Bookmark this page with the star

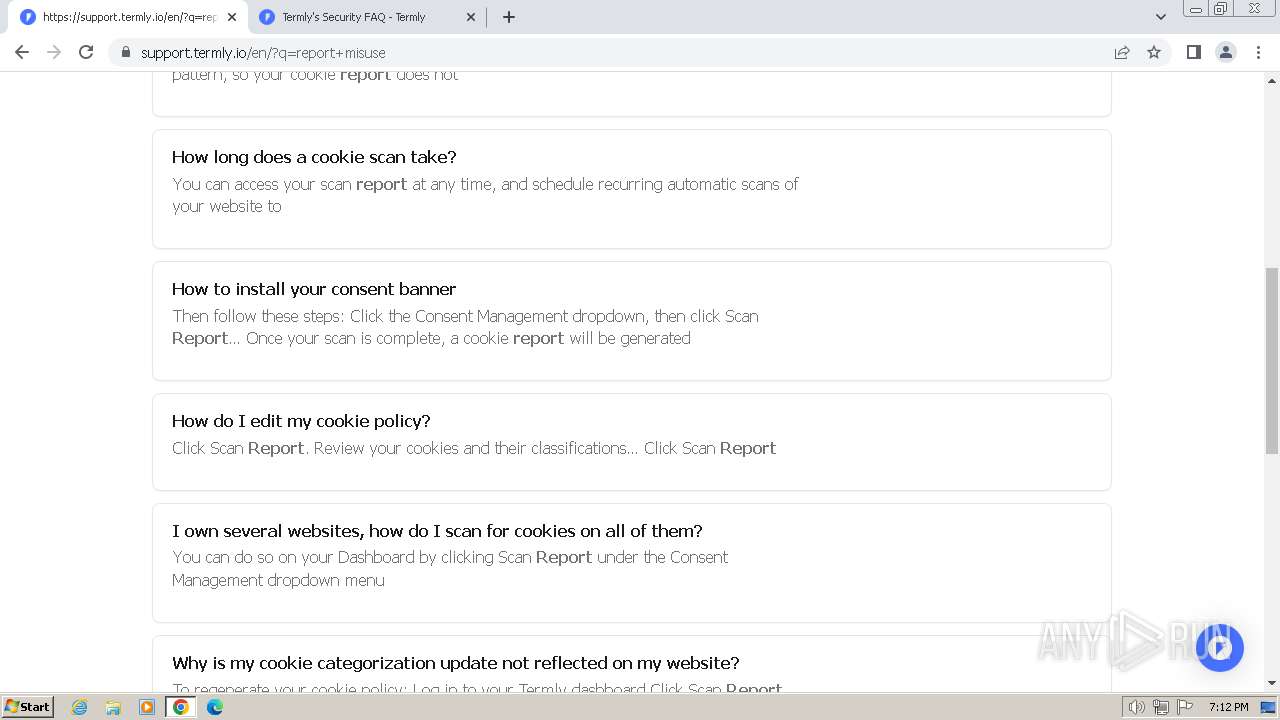(x=1154, y=52)
